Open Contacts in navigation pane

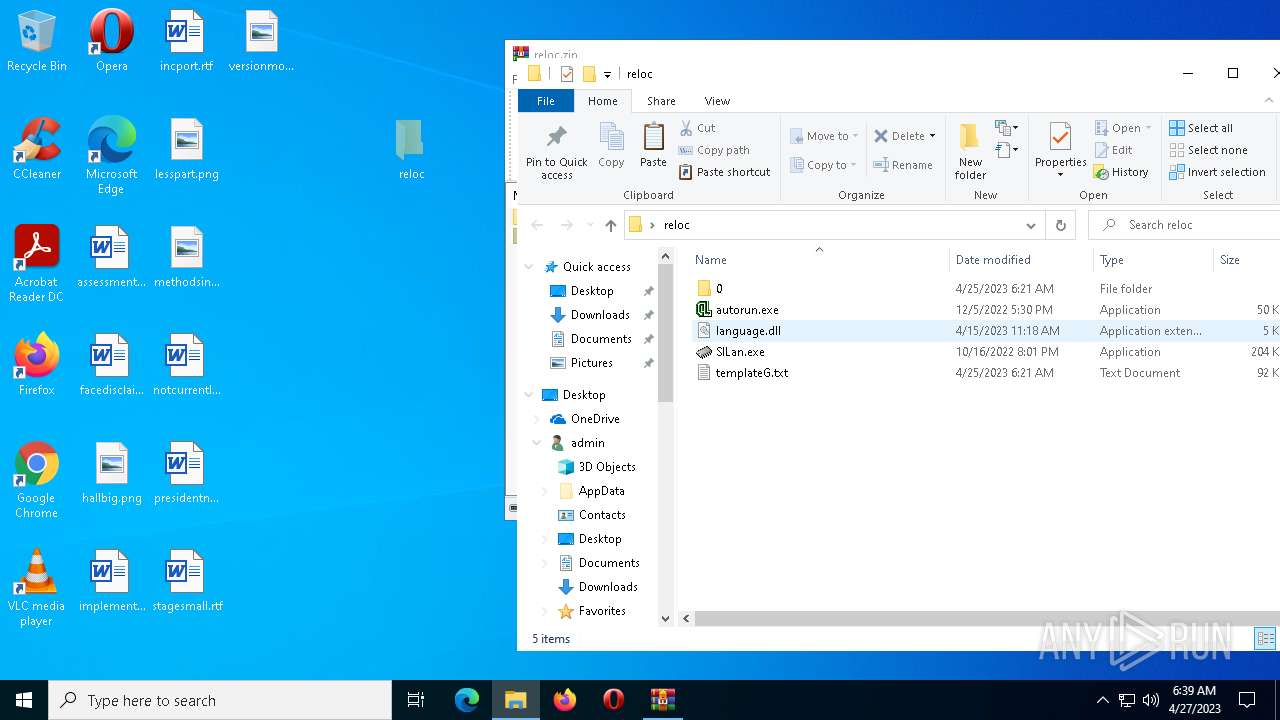(x=602, y=515)
